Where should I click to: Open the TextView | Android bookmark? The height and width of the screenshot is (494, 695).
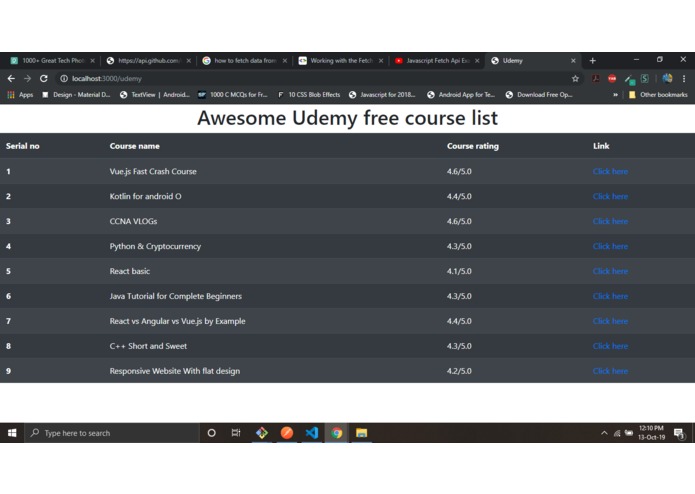pos(155,95)
